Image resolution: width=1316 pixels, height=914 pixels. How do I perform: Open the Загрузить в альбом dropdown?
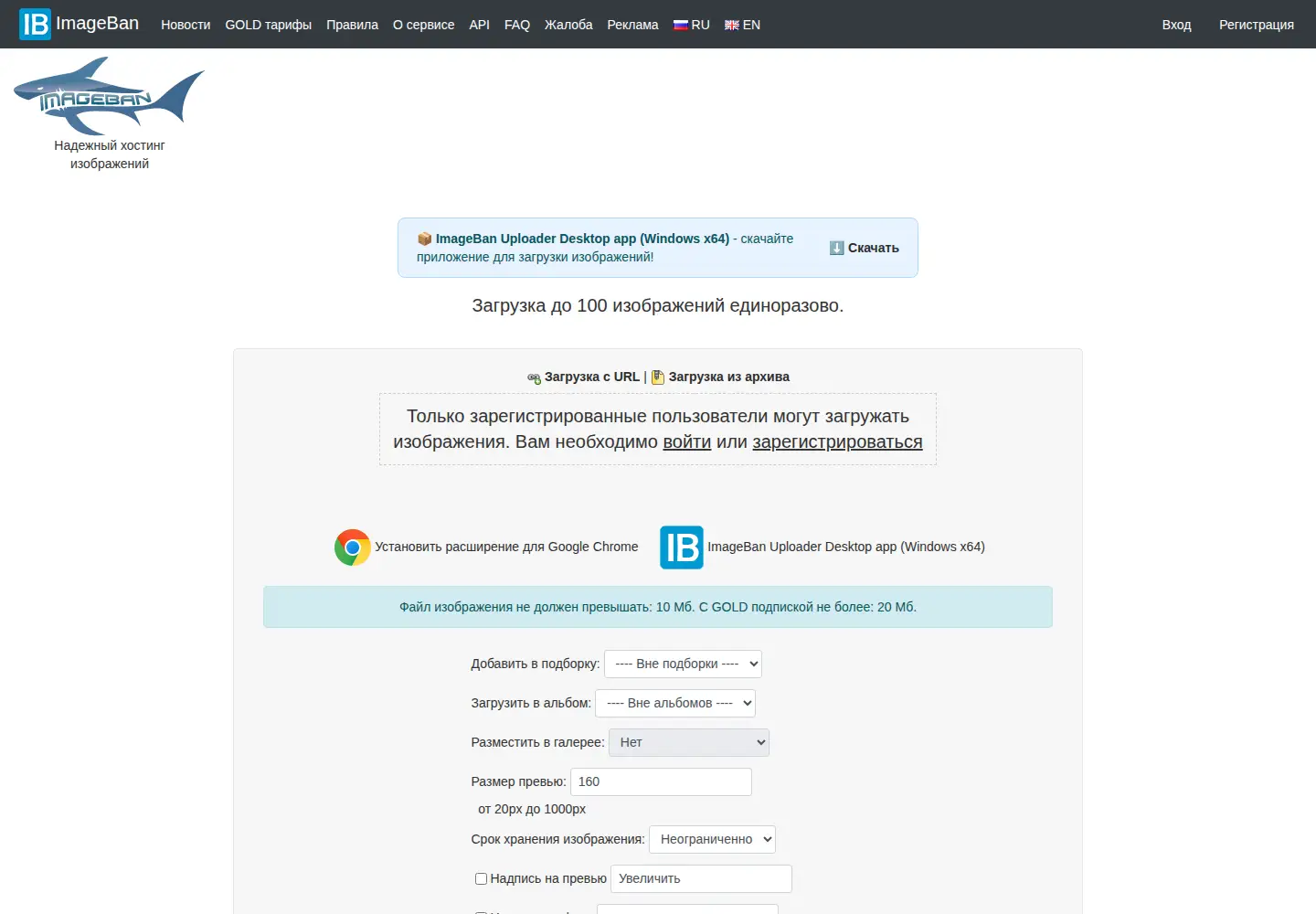point(675,703)
